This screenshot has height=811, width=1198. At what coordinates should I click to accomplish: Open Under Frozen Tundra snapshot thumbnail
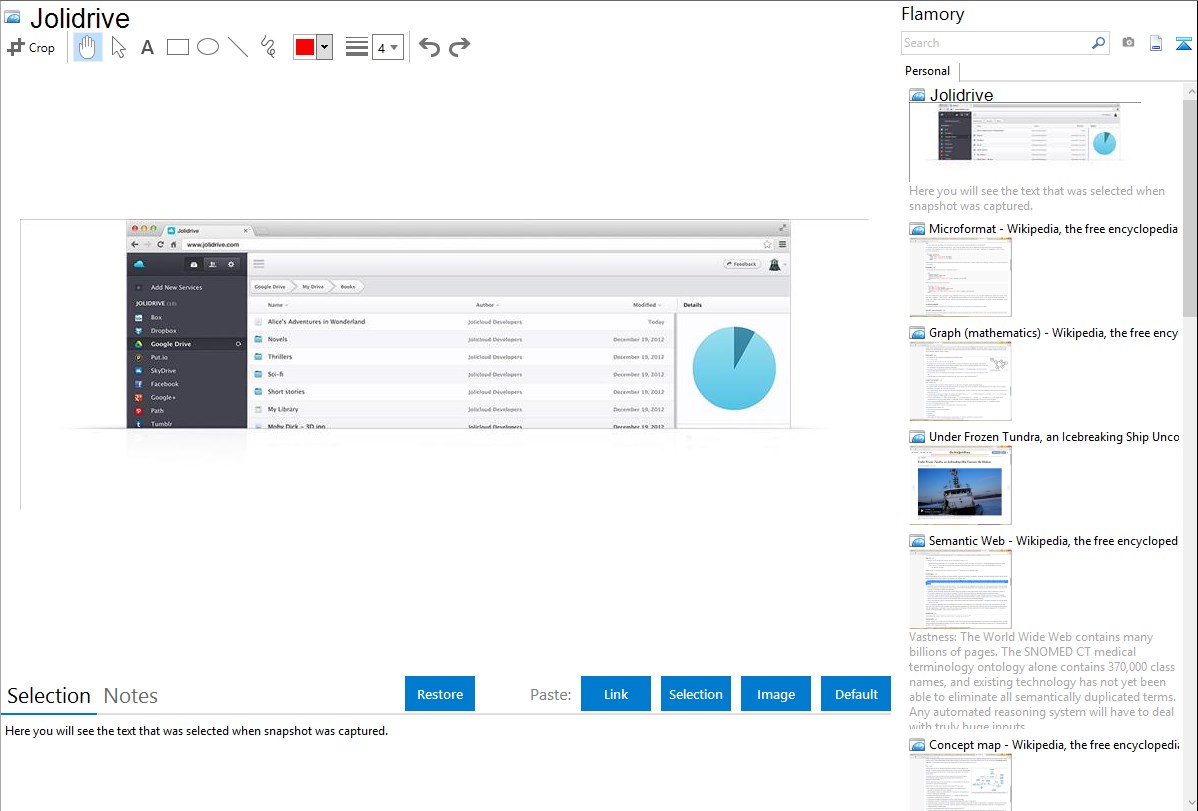(960, 485)
